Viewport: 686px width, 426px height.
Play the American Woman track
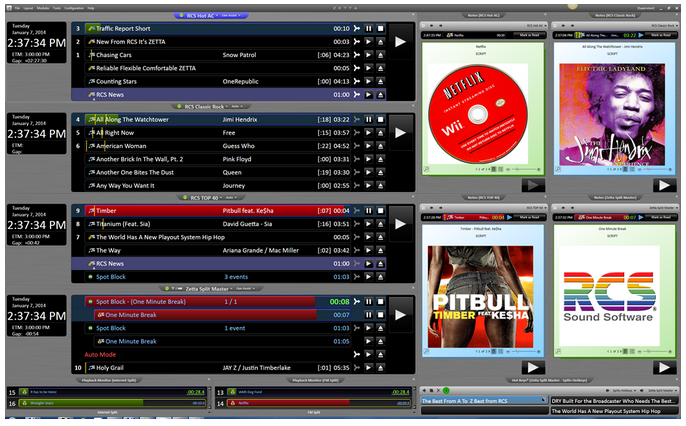pos(368,145)
